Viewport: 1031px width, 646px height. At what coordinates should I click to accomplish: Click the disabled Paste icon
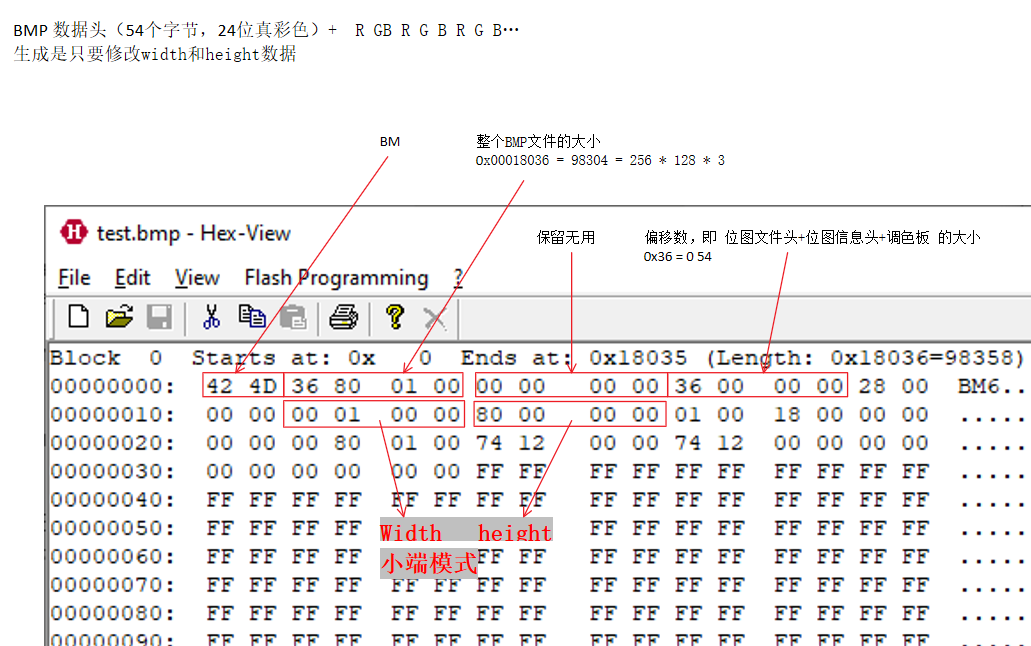click(291, 316)
